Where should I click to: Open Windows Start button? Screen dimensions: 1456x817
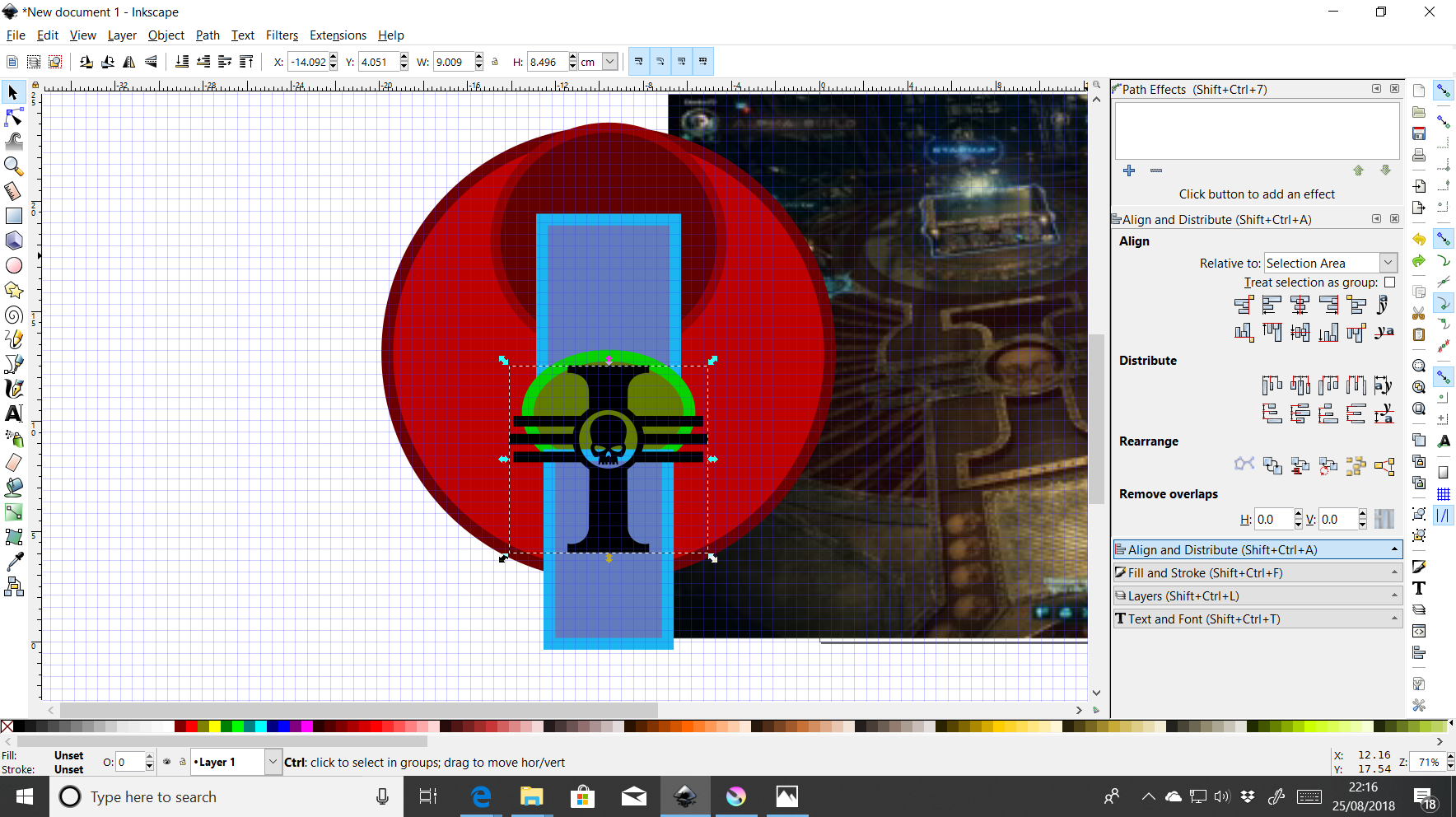(x=25, y=796)
